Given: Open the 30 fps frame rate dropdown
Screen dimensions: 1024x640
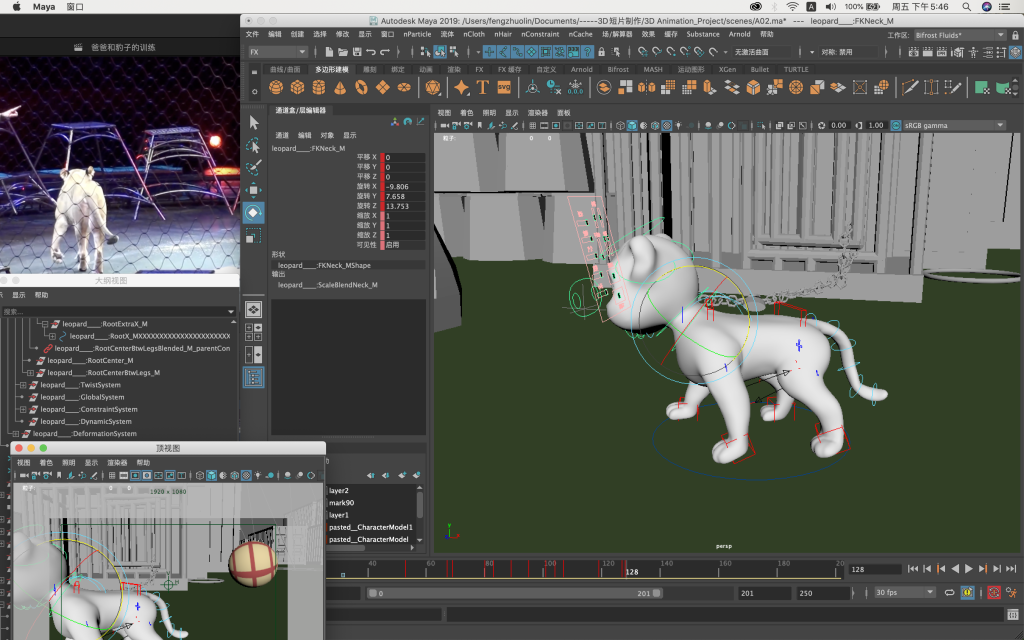Looking at the screenshot, I should tap(905, 592).
